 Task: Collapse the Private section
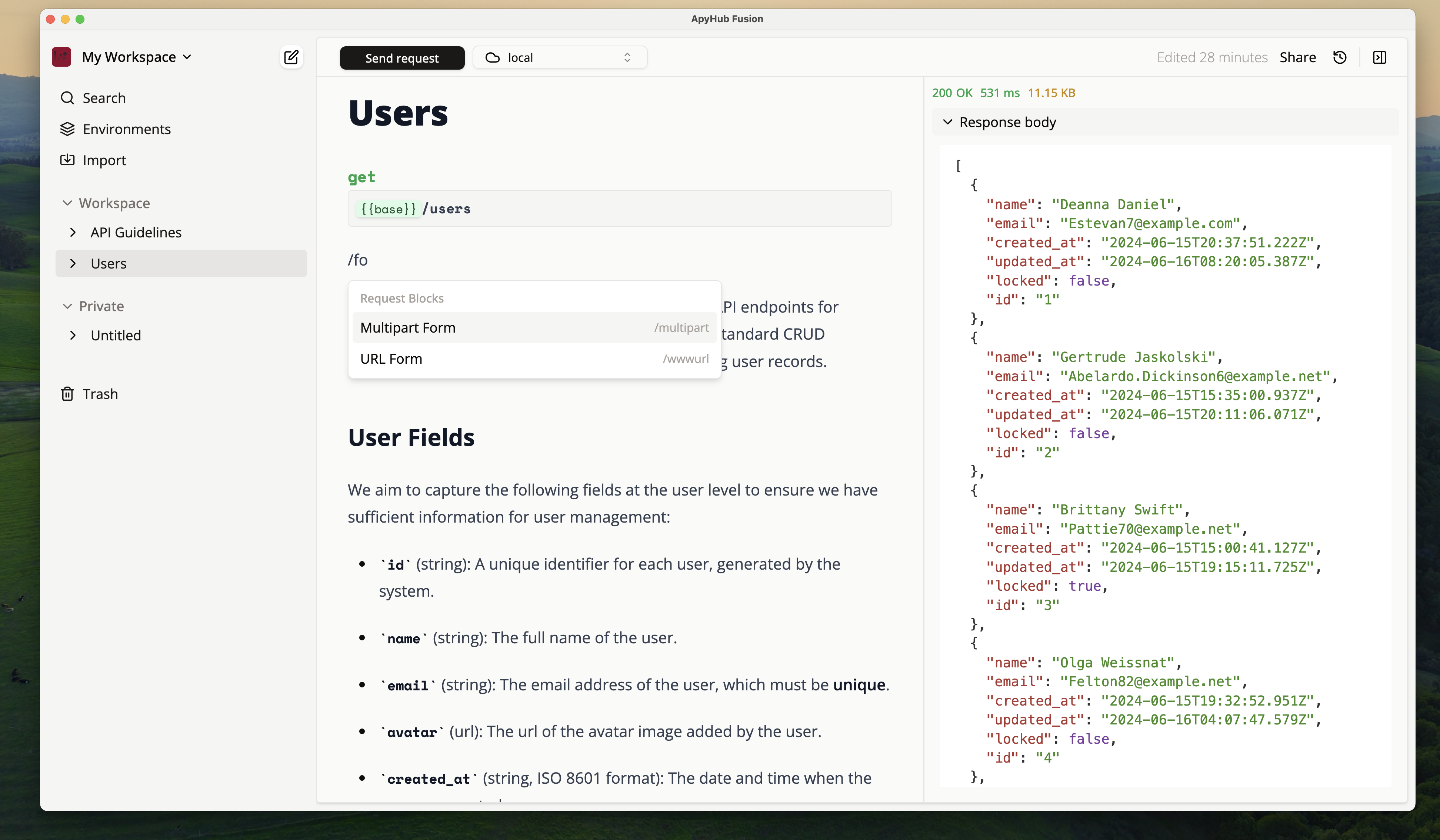point(67,306)
